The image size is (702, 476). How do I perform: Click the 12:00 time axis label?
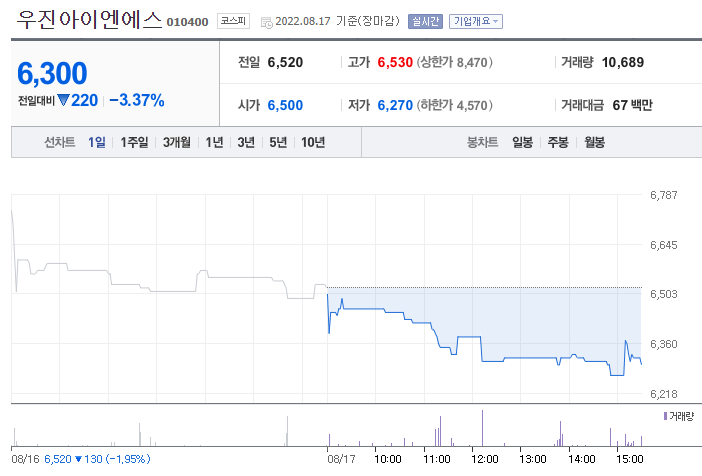[x=484, y=459]
